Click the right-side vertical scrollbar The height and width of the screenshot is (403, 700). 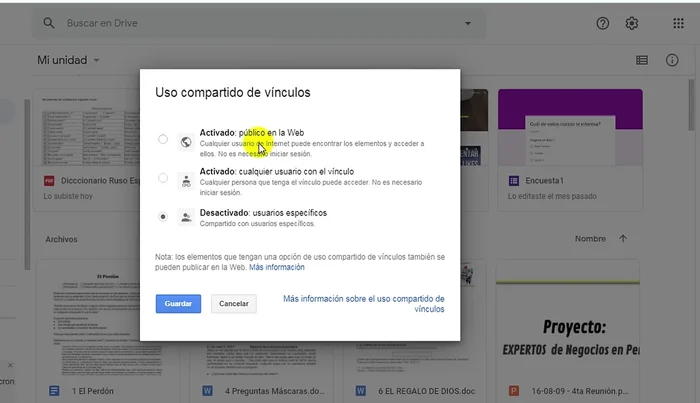click(x=691, y=105)
